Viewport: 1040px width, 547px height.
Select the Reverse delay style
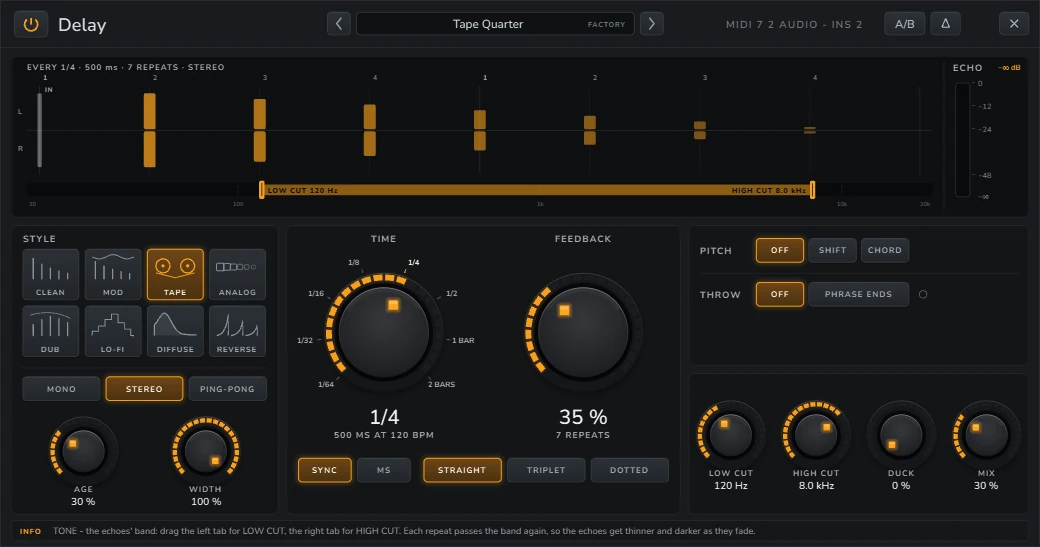tap(237, 332)
